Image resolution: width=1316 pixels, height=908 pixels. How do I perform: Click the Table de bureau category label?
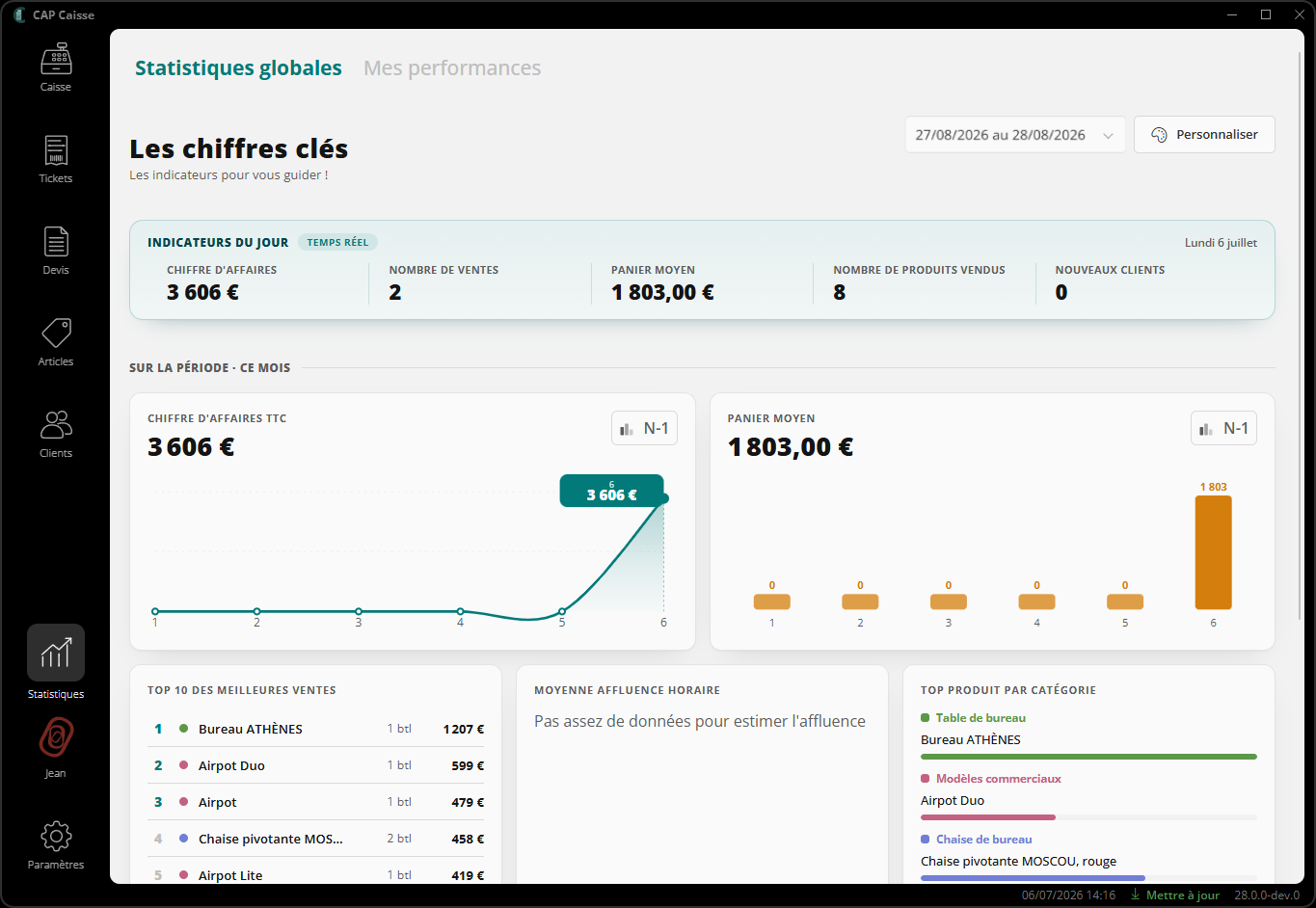[980, 718]
